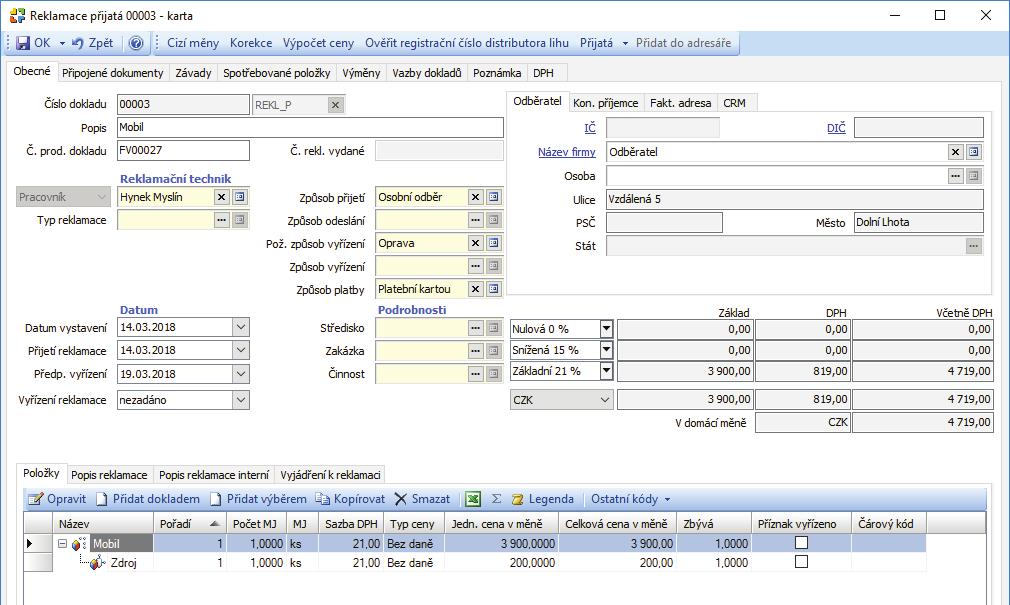Viewport: 1010px width, 605px height.
Task: Browse Středisko with ellipsis button
Action: coord(475,328)
